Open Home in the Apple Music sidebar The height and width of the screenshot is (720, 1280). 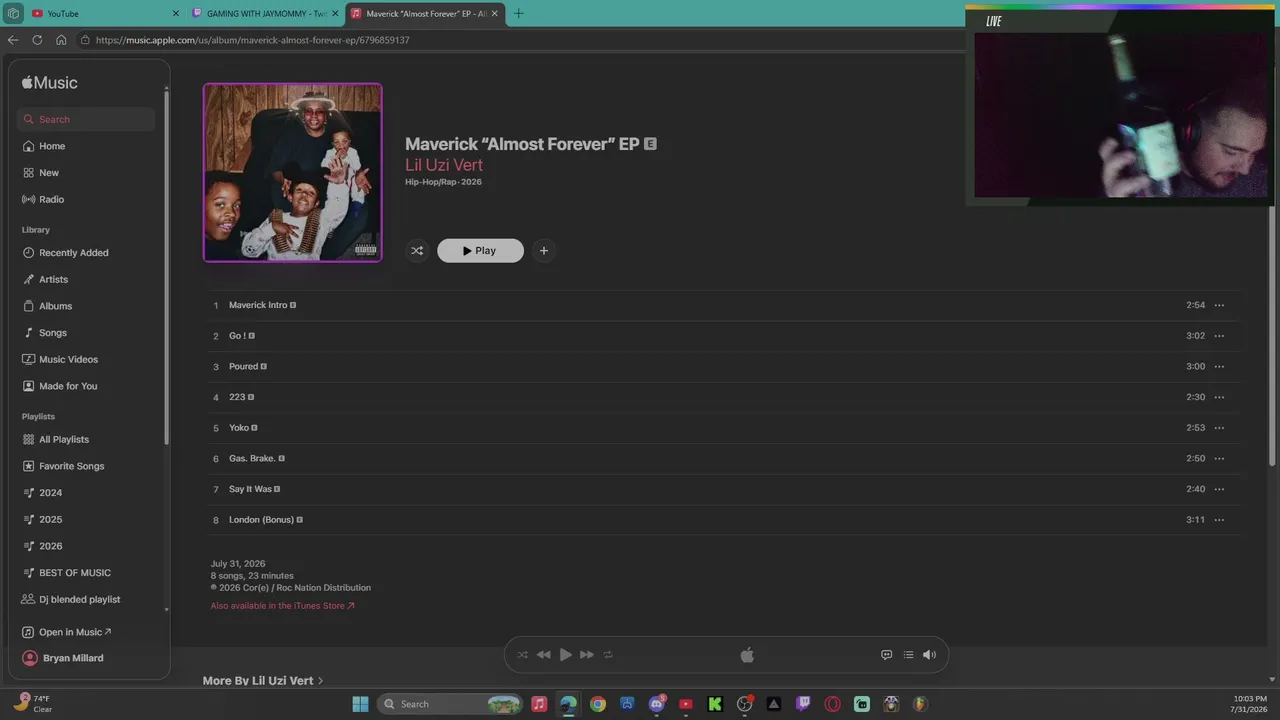point(52,146)
